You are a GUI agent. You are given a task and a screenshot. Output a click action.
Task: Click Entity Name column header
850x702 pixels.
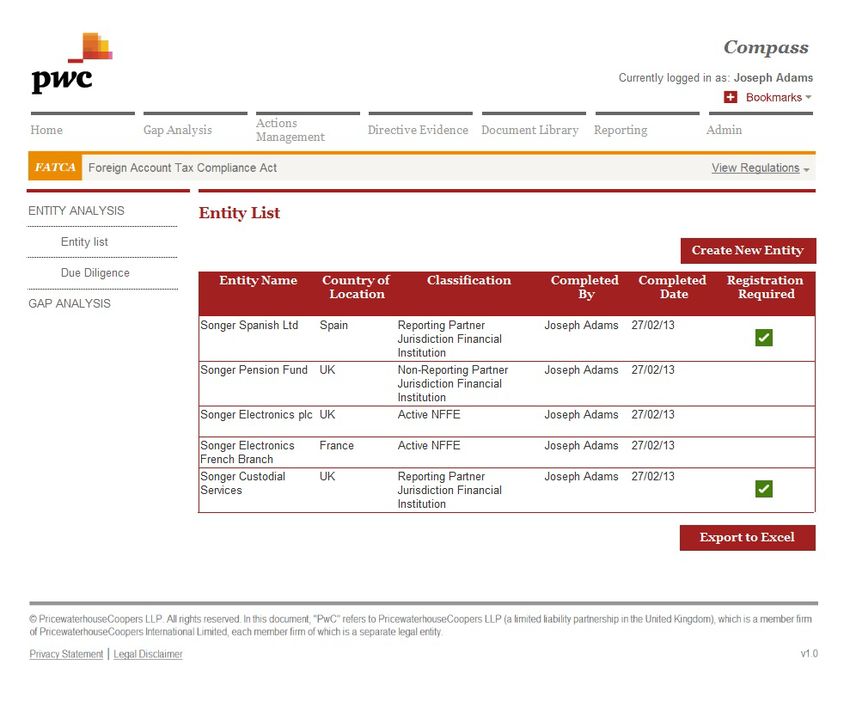click(x=258, y=280)
